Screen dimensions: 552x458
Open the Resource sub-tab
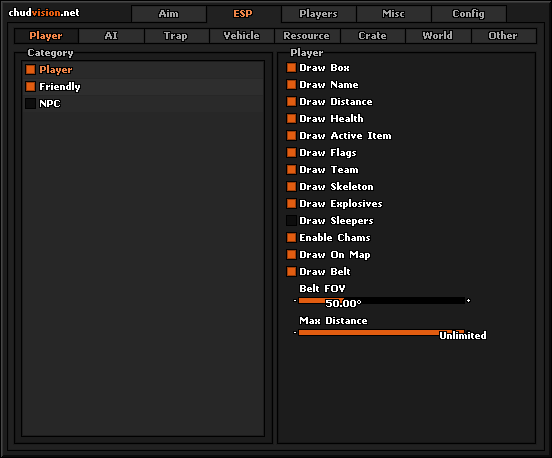click(307, 36)
